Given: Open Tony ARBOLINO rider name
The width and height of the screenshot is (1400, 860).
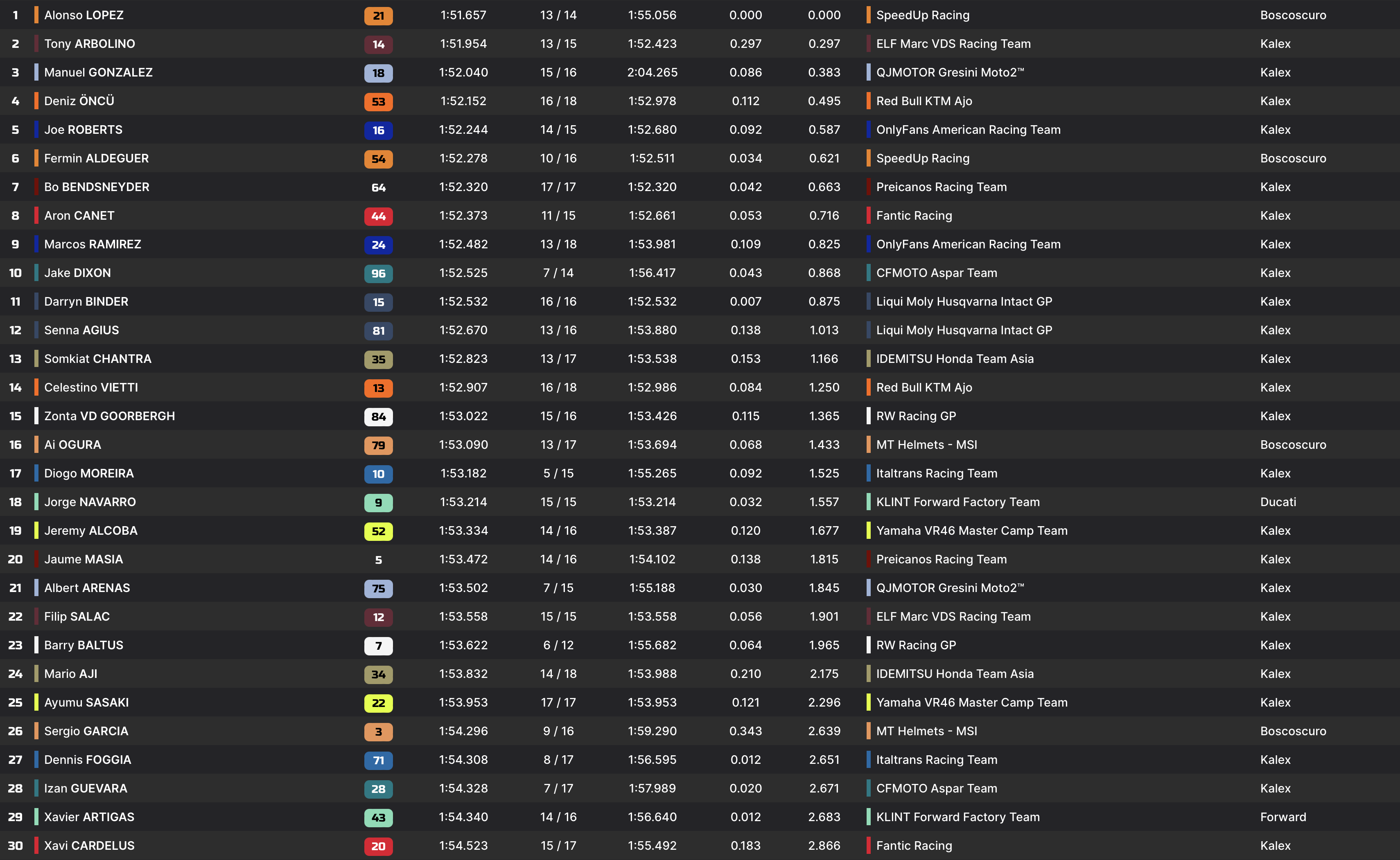Looking at the screenshot, I should click(89, 44).
